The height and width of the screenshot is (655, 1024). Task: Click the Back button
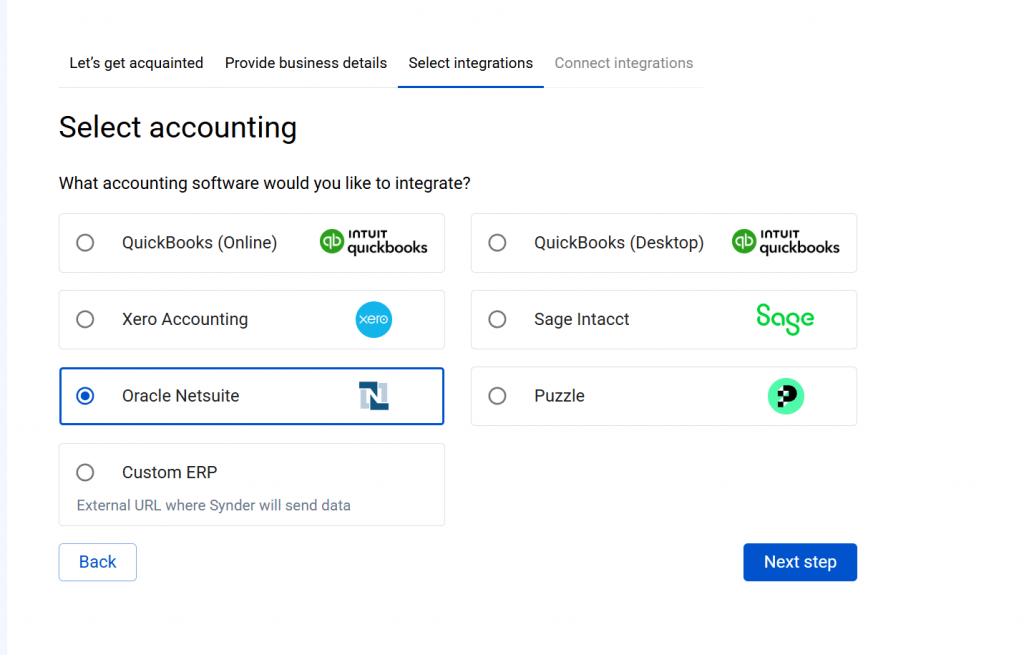pyautogui.click(x=97, y=562)
